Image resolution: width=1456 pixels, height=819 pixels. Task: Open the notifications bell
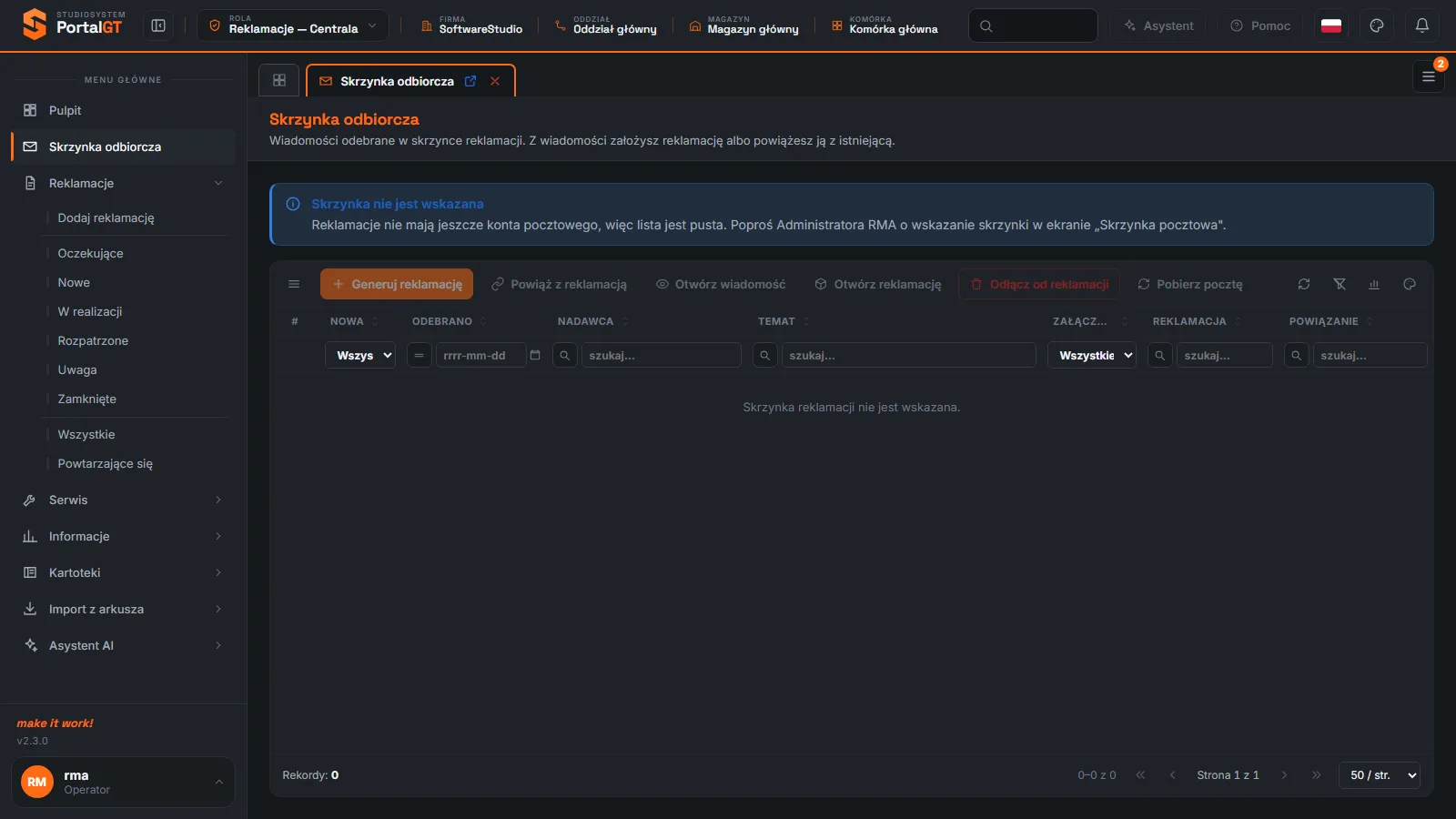(x=1421, y=25)
